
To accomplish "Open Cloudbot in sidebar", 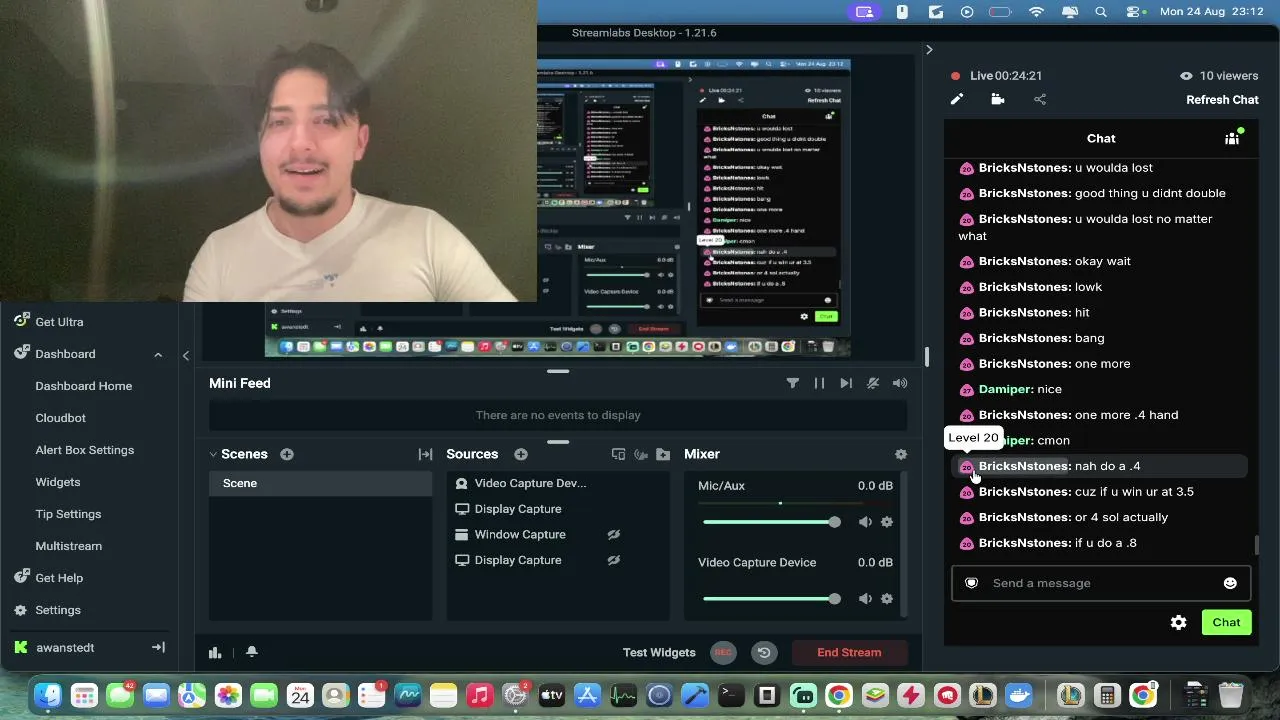I will [61, 418].
